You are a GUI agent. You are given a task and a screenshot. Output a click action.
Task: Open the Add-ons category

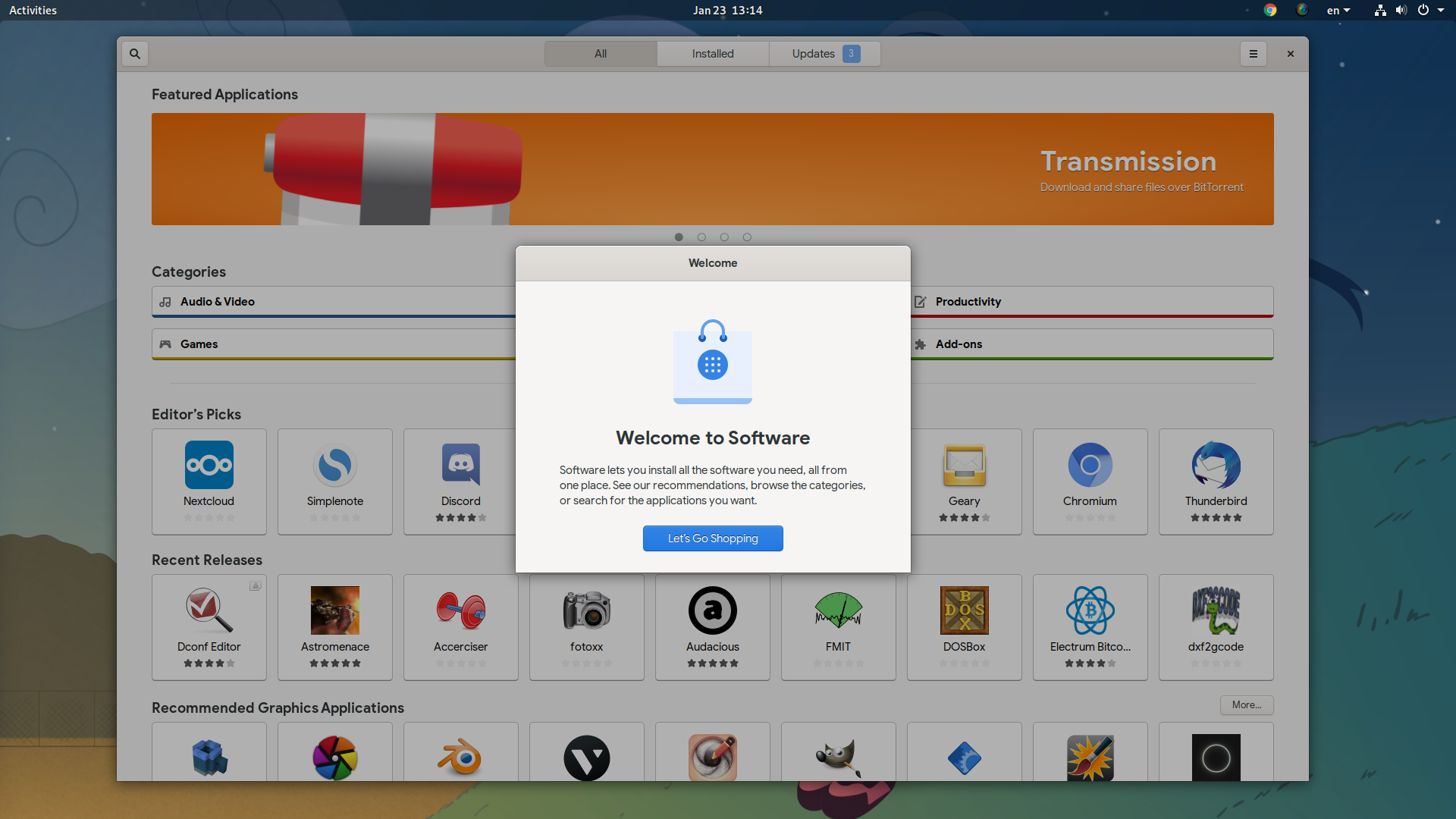(1092, 344)
